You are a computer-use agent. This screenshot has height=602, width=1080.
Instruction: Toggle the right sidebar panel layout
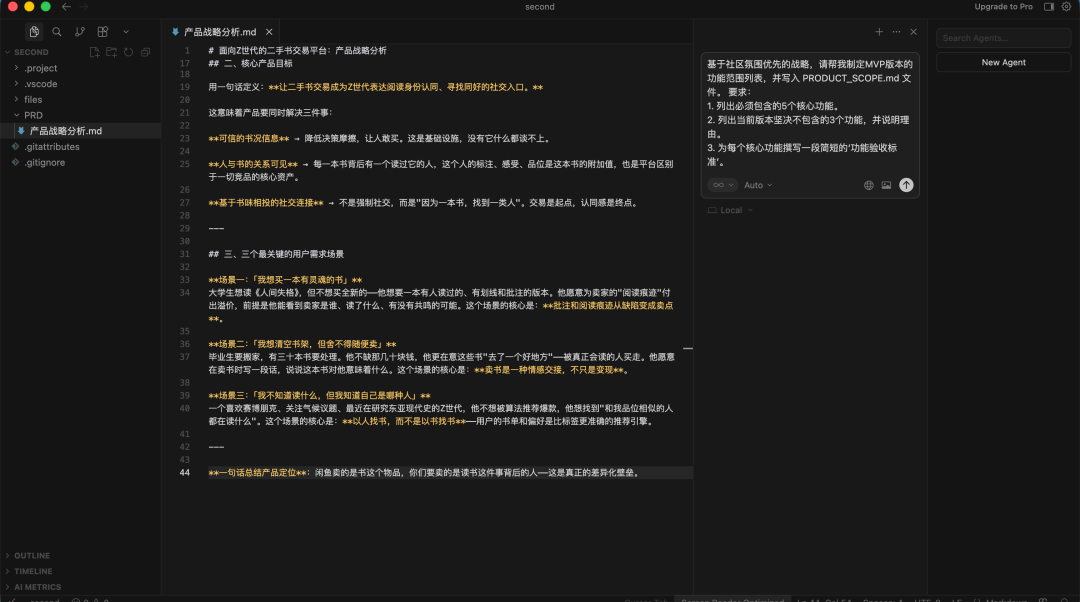(x=1049, y=7)
